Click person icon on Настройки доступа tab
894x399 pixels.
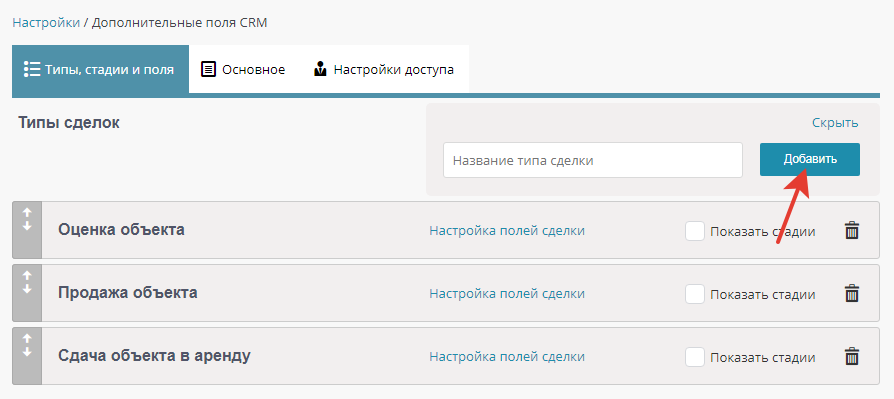click(x=320, y=70)
